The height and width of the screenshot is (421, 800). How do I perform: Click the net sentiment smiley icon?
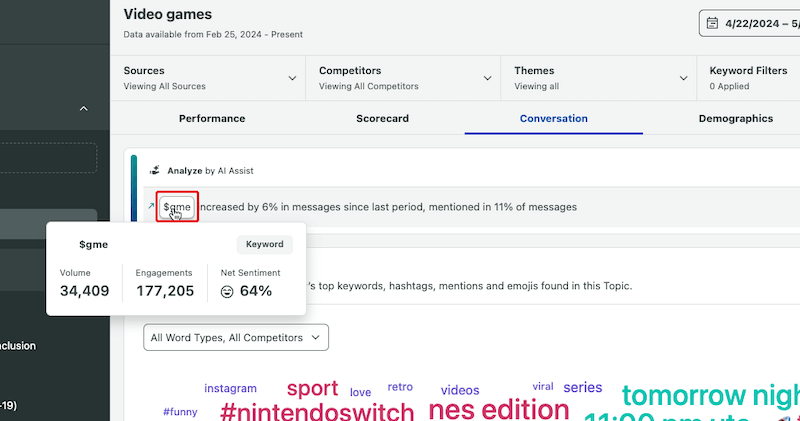(227, 291)
